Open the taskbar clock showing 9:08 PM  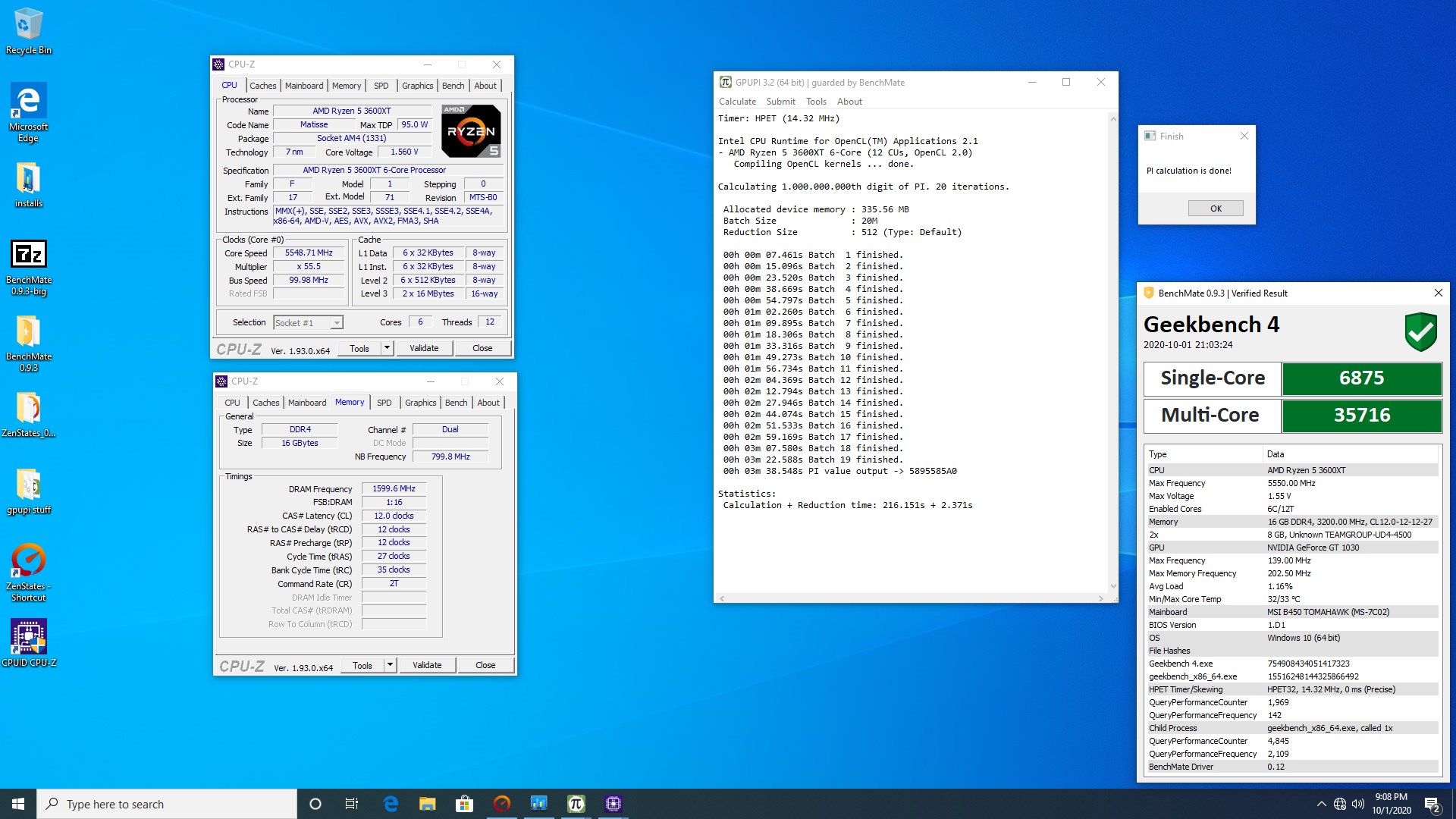(1391, 804)
